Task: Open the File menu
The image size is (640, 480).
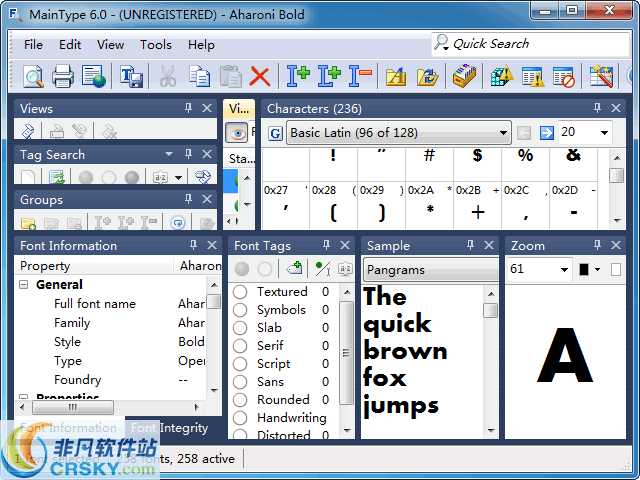Action: [x=33, y=44]
